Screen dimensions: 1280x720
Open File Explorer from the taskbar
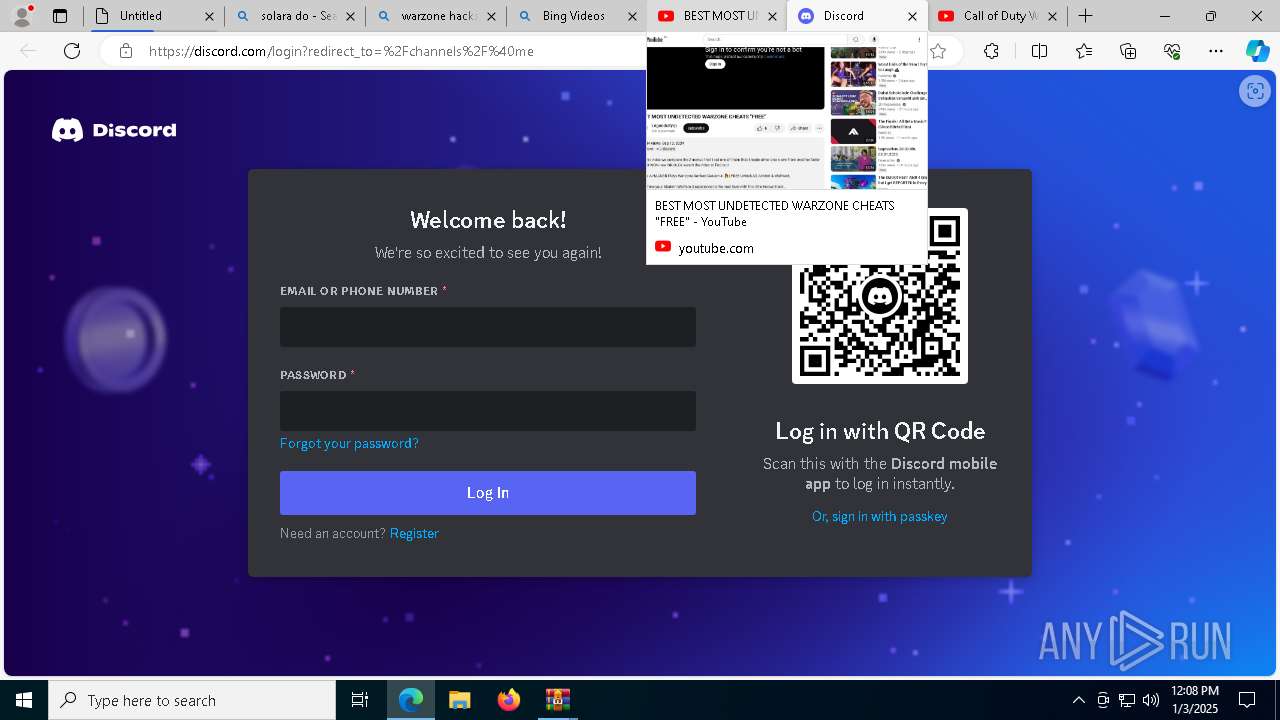pyautogui.click(x=459, y=700)
